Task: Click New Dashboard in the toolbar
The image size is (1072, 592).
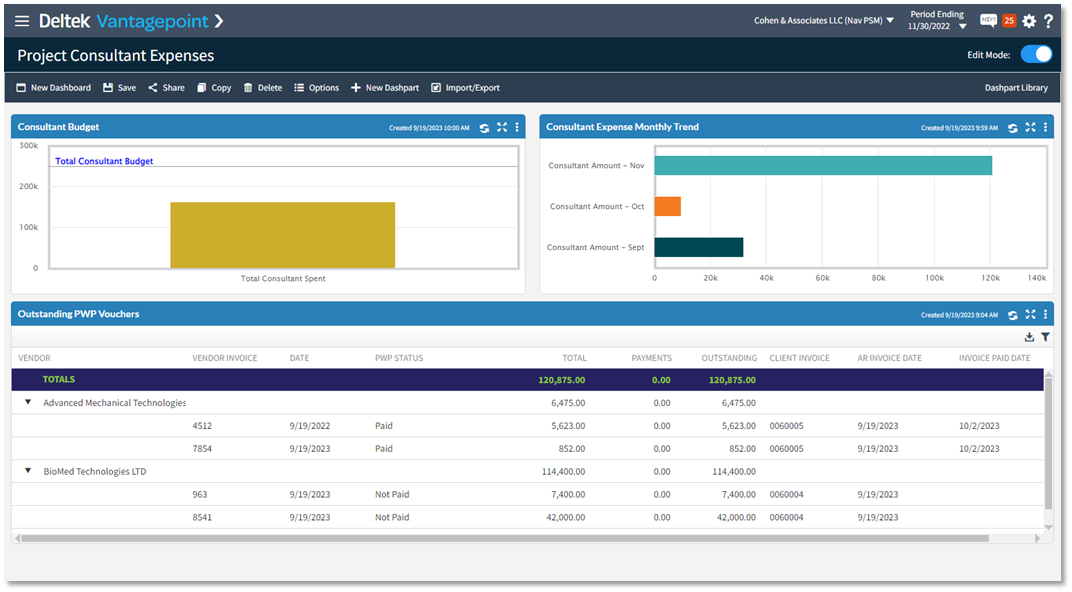Action: pos(53,88)
